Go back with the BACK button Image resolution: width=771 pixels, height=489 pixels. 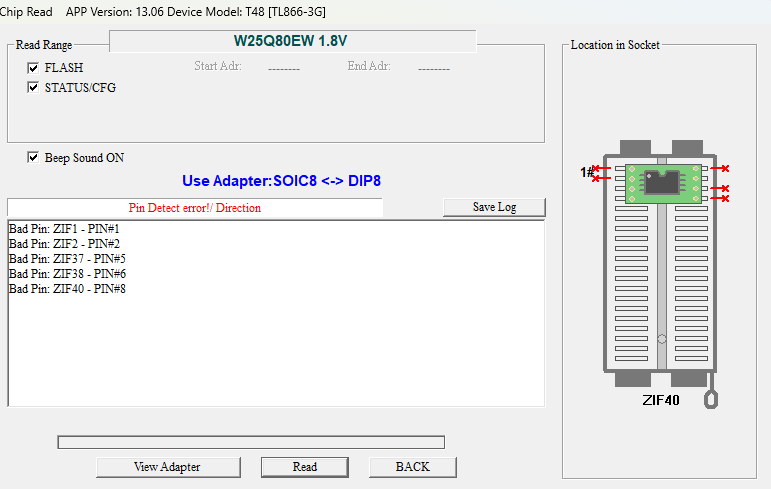(x=412, y=467)
